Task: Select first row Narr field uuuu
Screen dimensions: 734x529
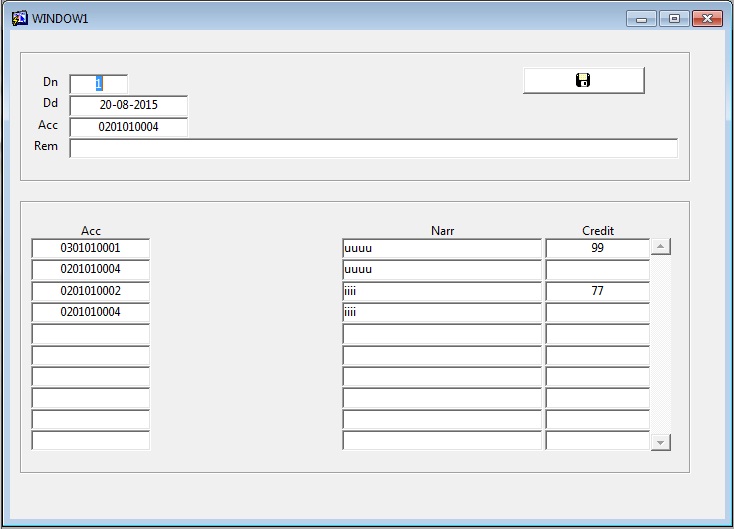Action: (441, 248)
